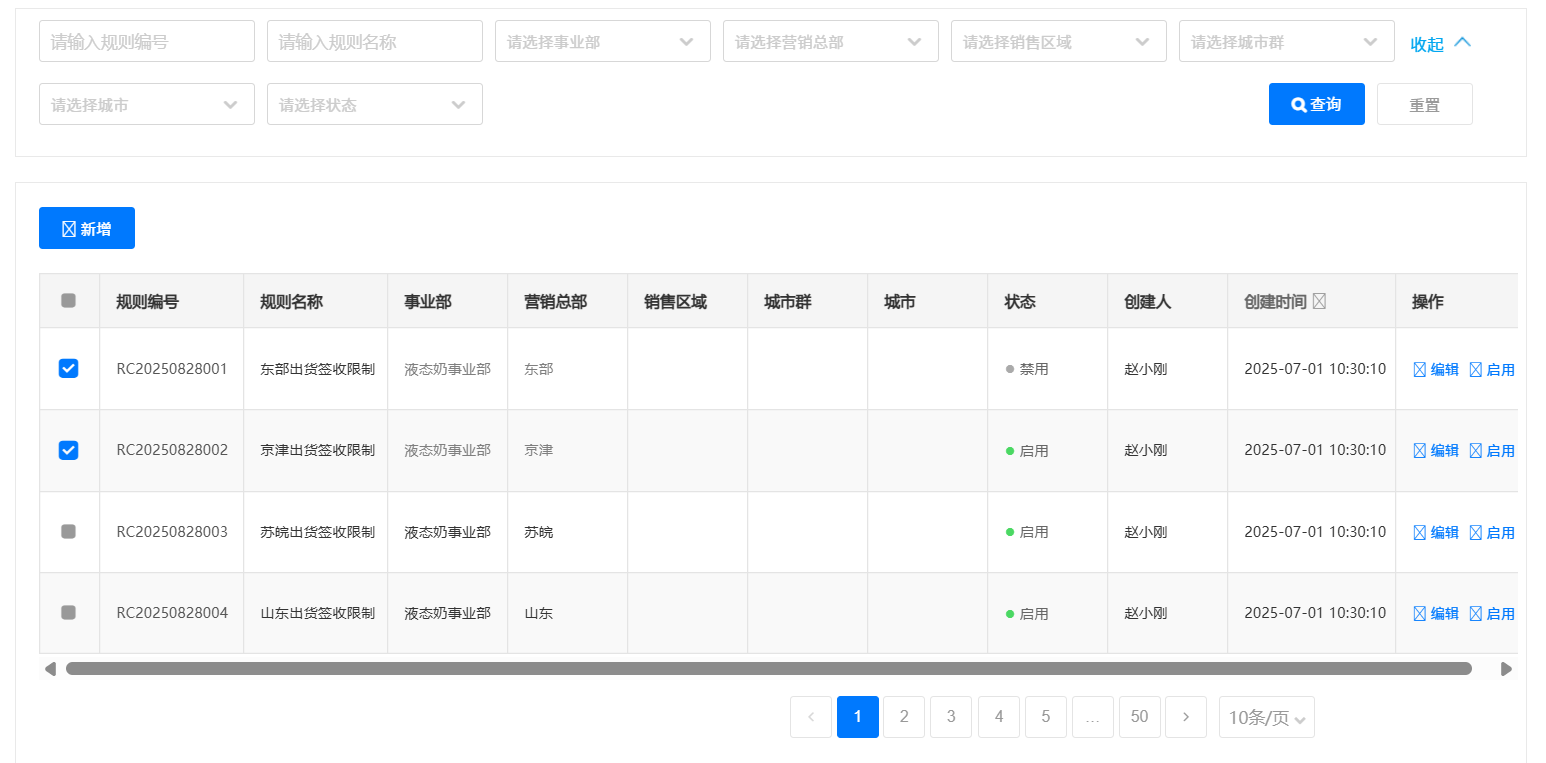This screenshot has width=1546, height=763.
Task: Click the 山东出货签收限制 rule name cell
Action: click(x=317, y=613)
